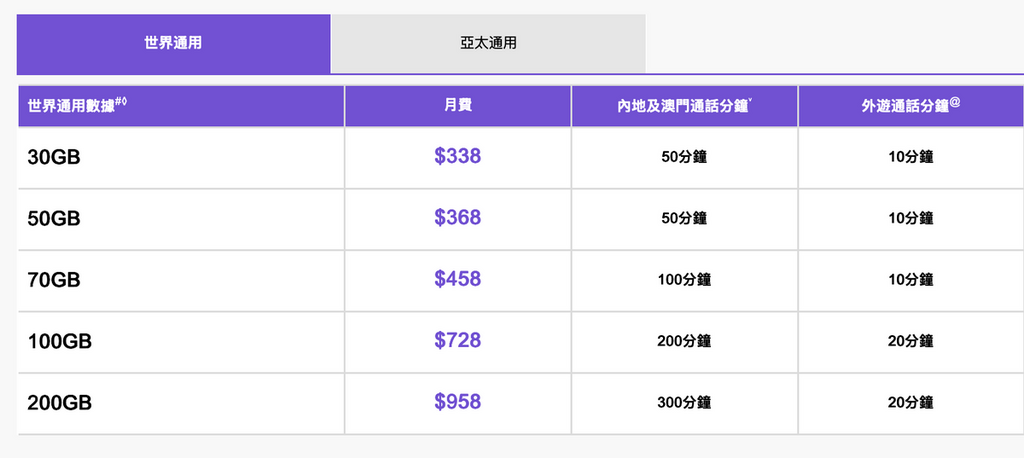Viewport: 1024px width, 458px height.
Task: Switch to the 世界通用 tab
Action: tap(173, 44)
